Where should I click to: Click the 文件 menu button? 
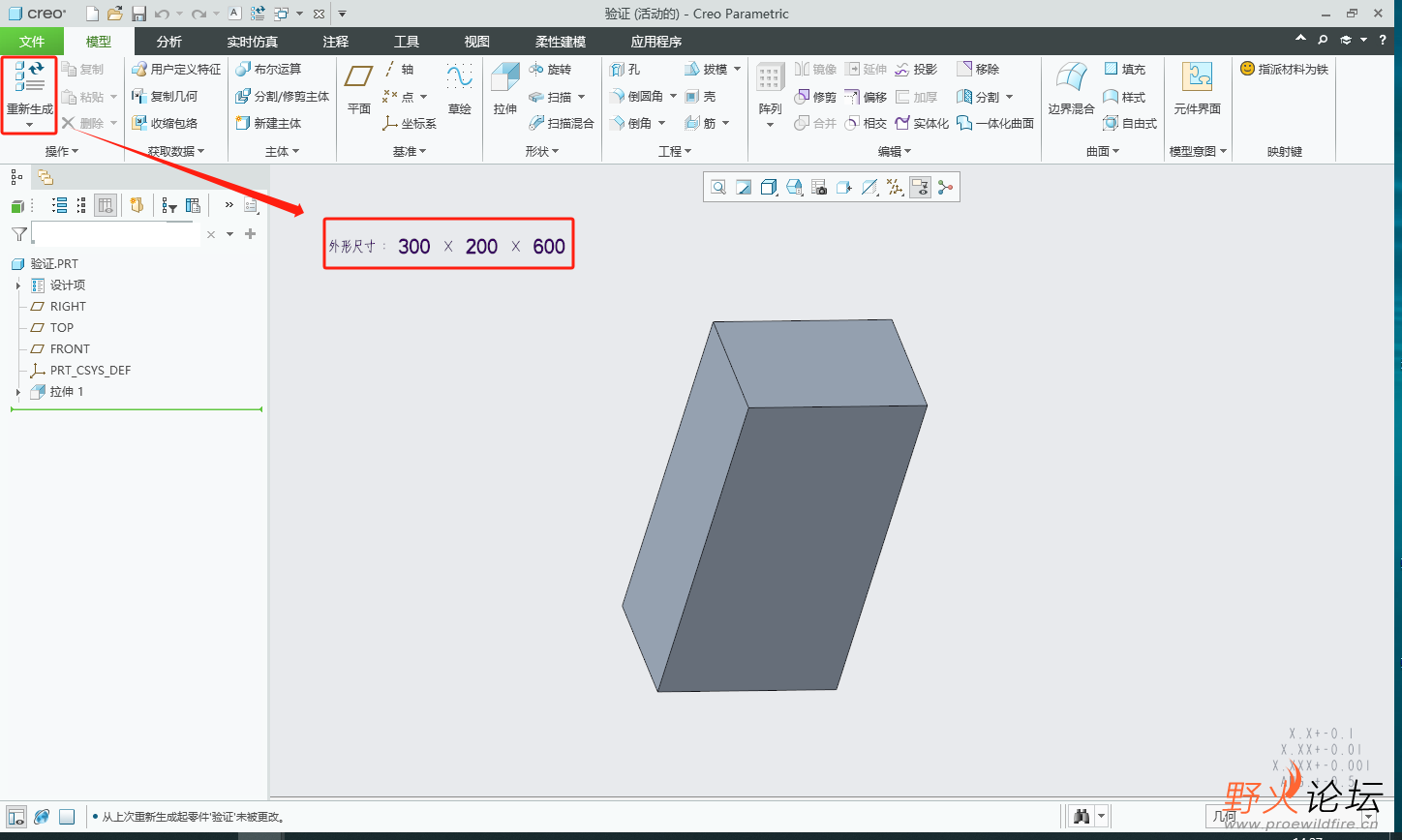coord(32,42)
